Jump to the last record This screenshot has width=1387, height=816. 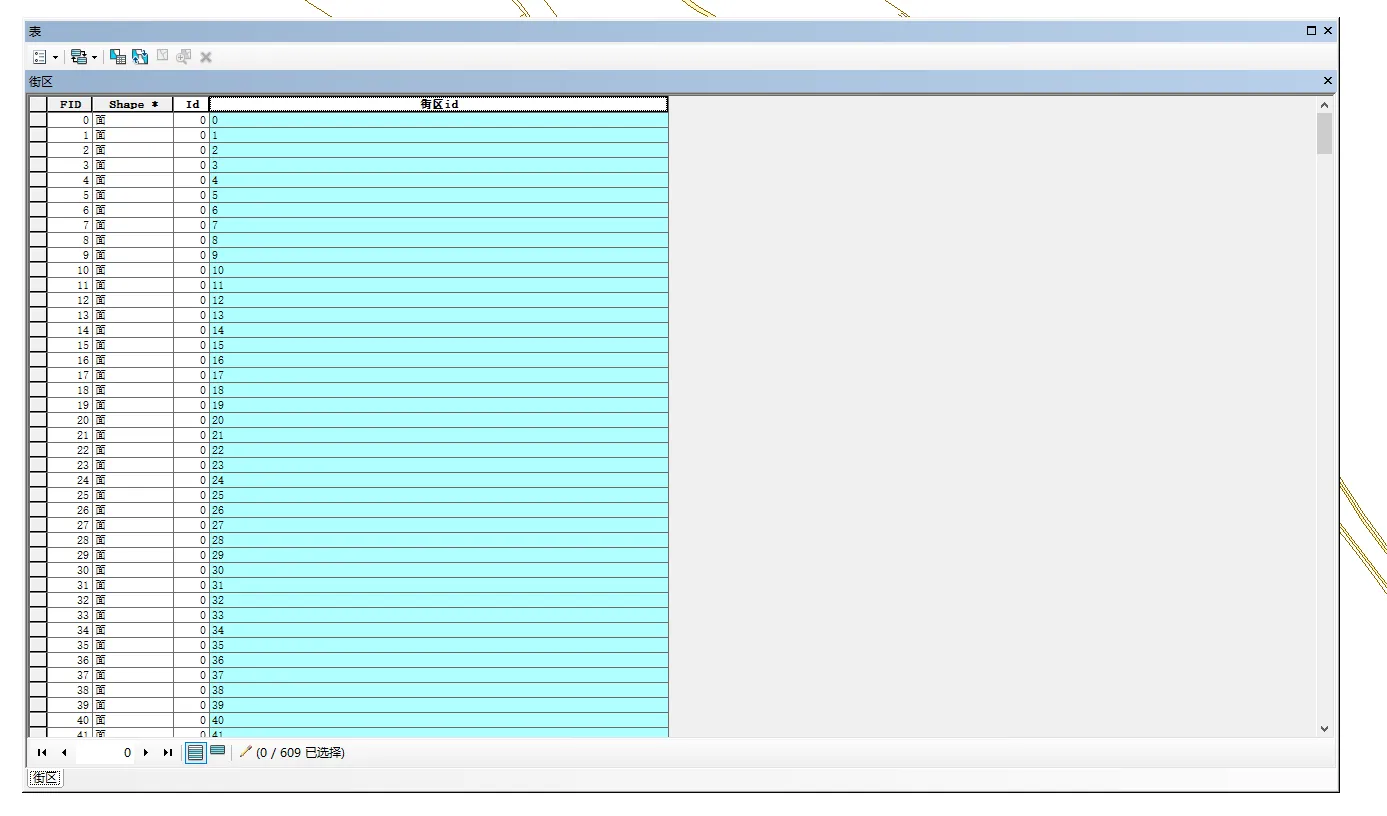[x=168, y=753]
